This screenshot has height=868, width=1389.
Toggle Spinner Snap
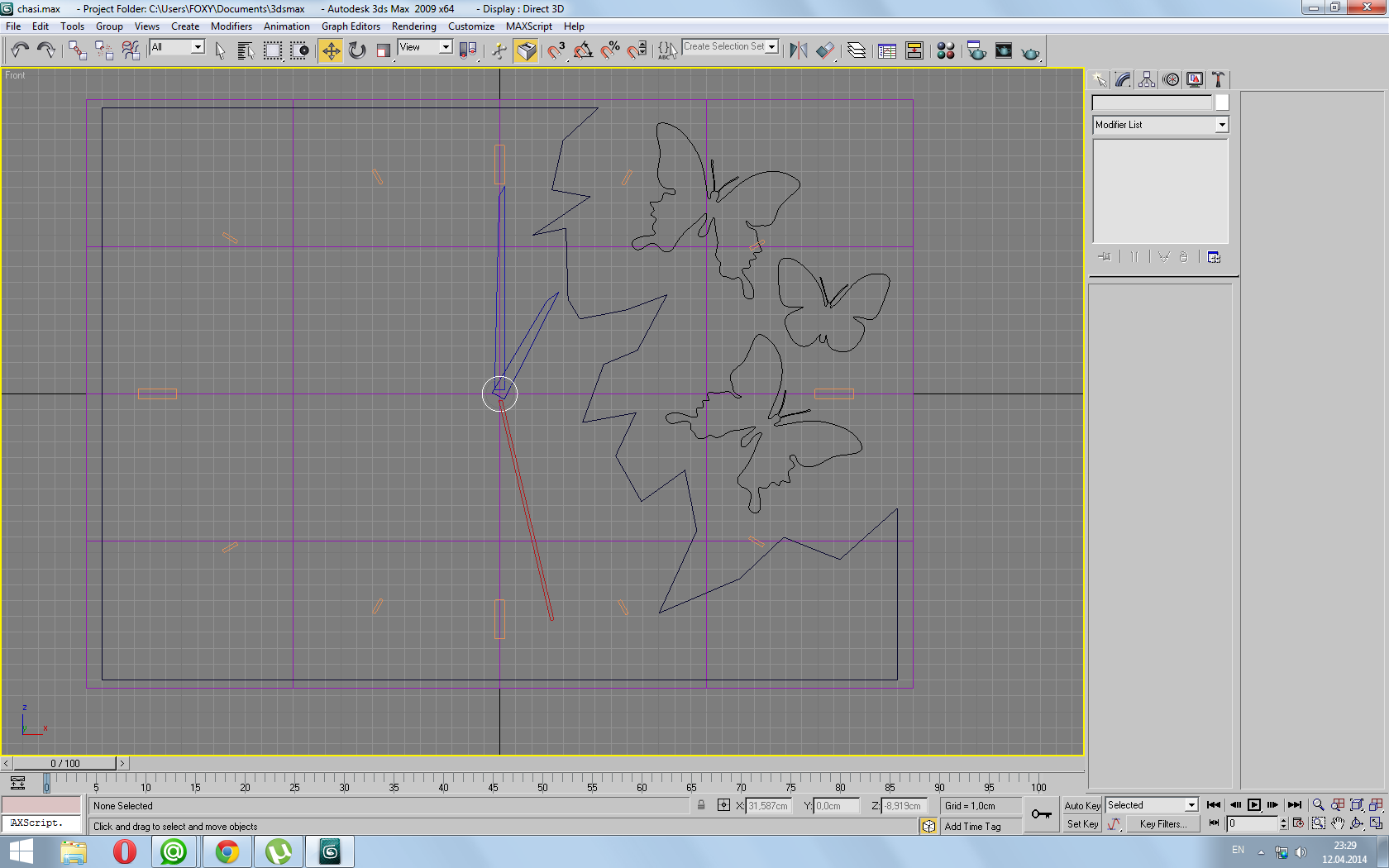pyautogui.click(x=637, y=51)
